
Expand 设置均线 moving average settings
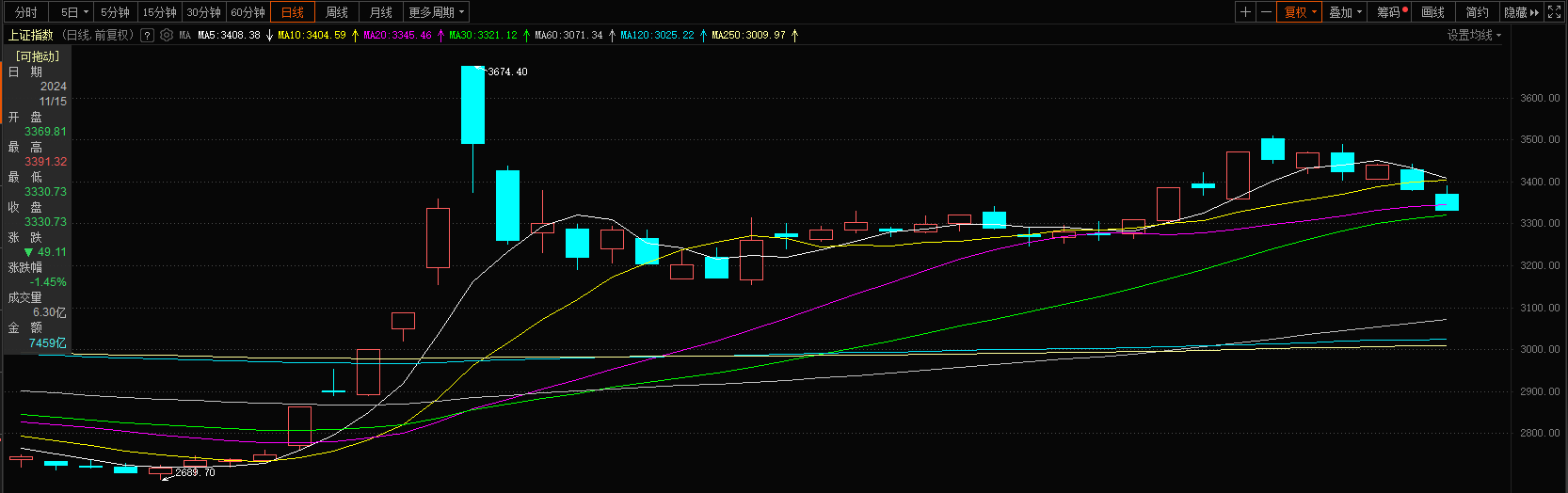(1473, 35)
